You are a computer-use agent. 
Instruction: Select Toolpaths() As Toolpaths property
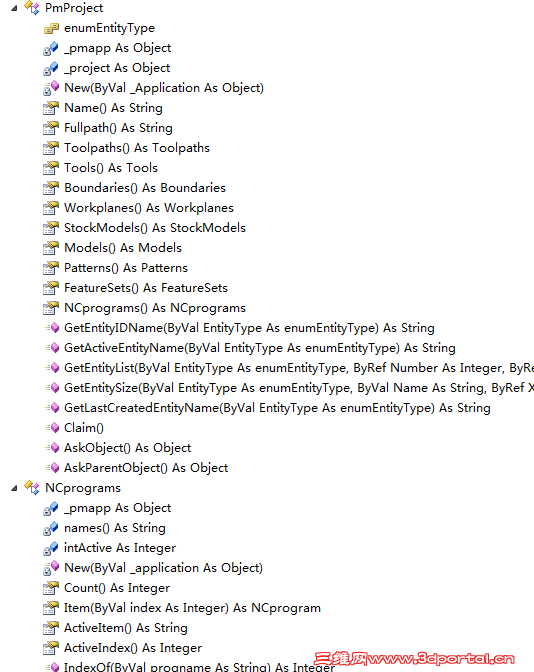137,148
